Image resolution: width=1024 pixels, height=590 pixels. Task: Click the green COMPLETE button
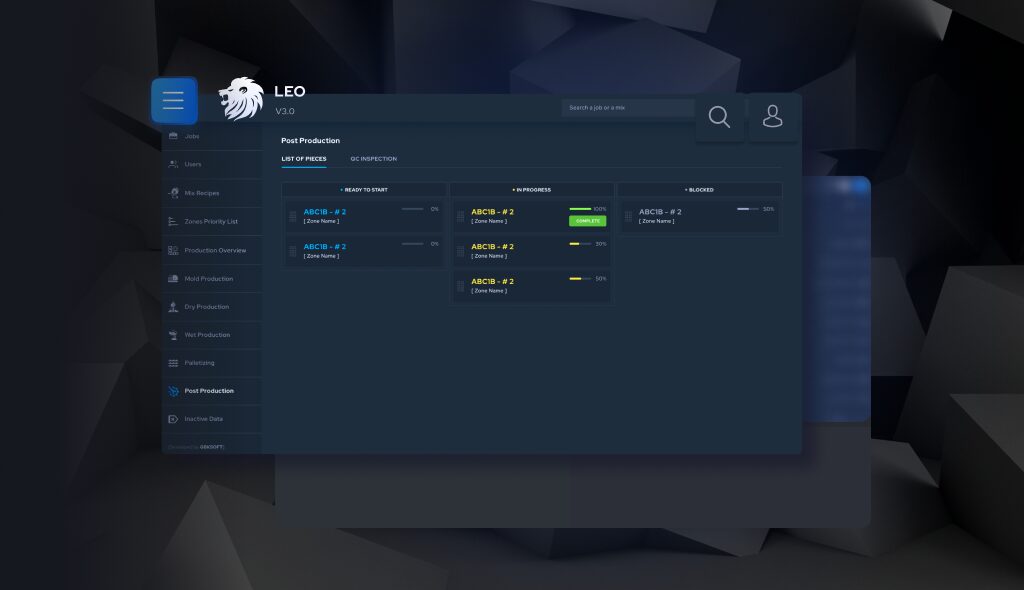[587, 221]
